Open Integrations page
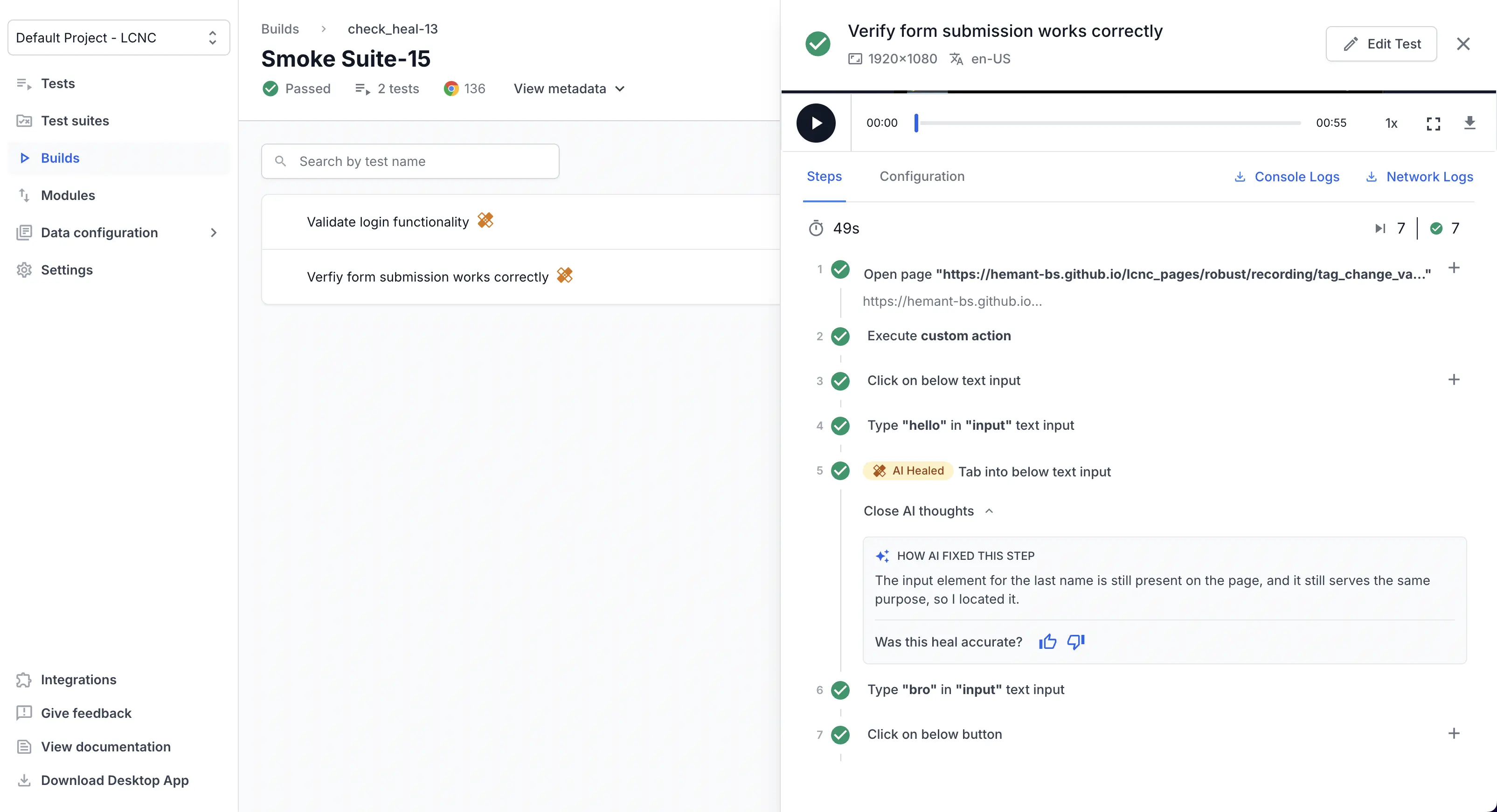 tap(78, 680)
